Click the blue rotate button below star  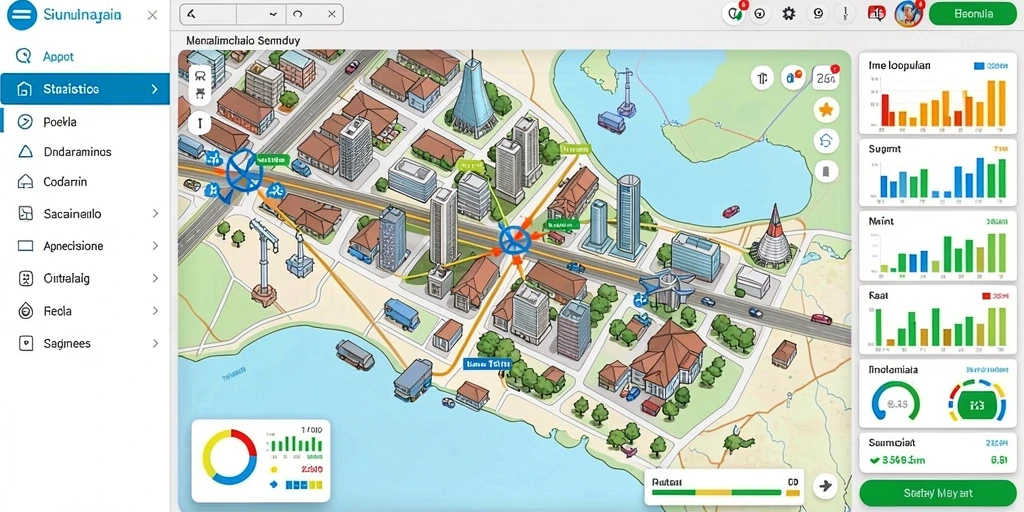tap(826, 140)
